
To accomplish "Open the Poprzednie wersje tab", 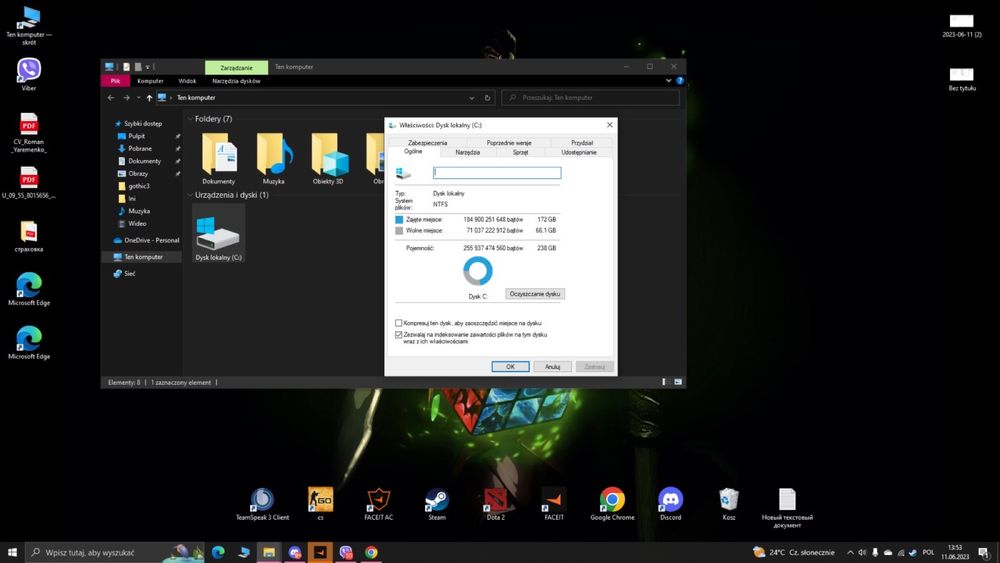I will coord(509,143).
